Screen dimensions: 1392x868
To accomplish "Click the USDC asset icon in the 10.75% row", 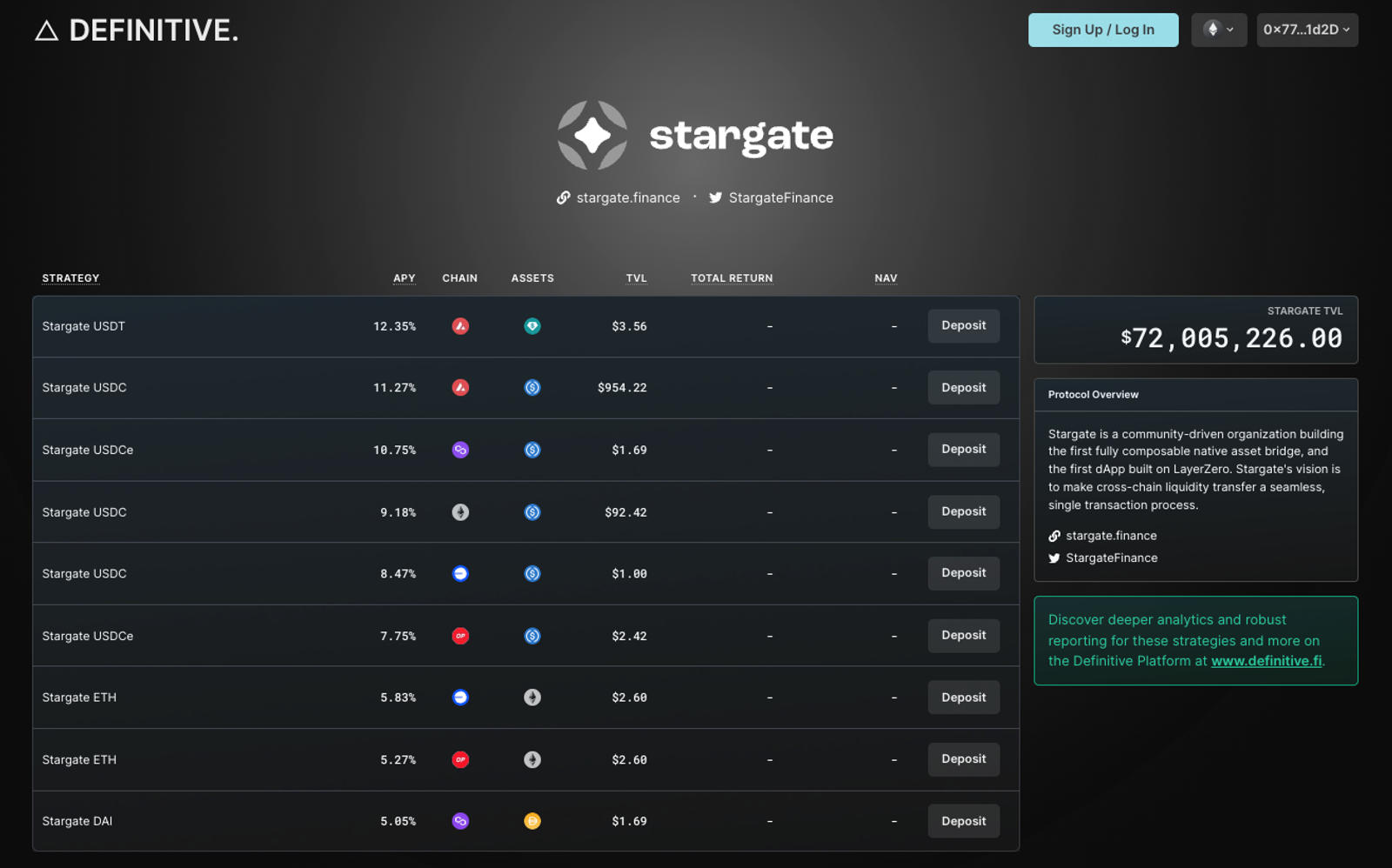I will [x=532, y=450].
